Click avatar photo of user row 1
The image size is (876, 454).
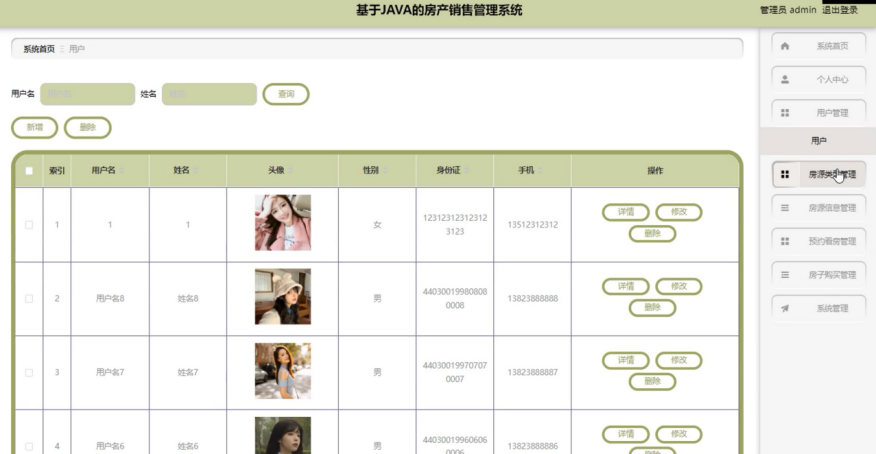pos(283,222)
